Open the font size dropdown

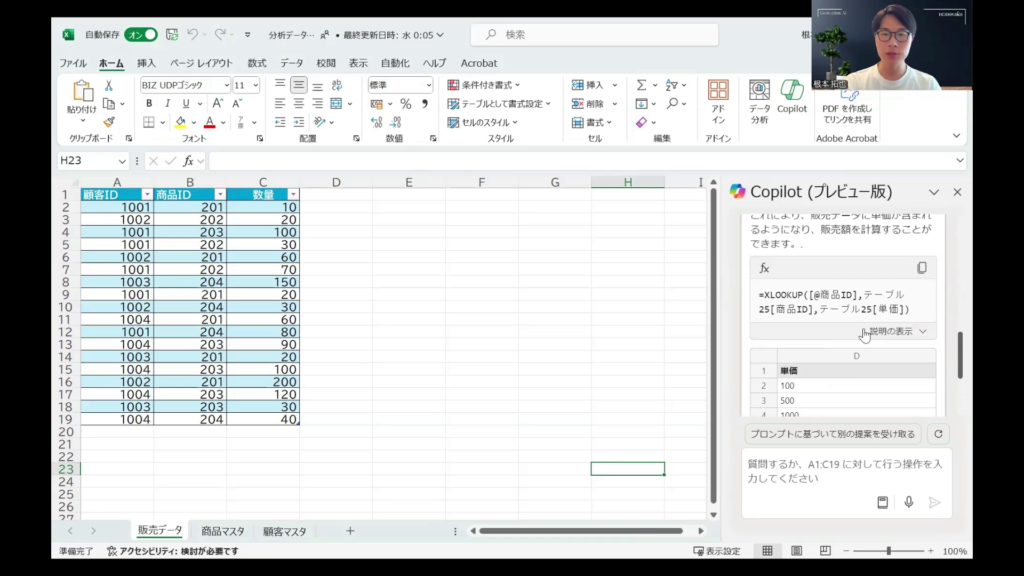point(255,86)
